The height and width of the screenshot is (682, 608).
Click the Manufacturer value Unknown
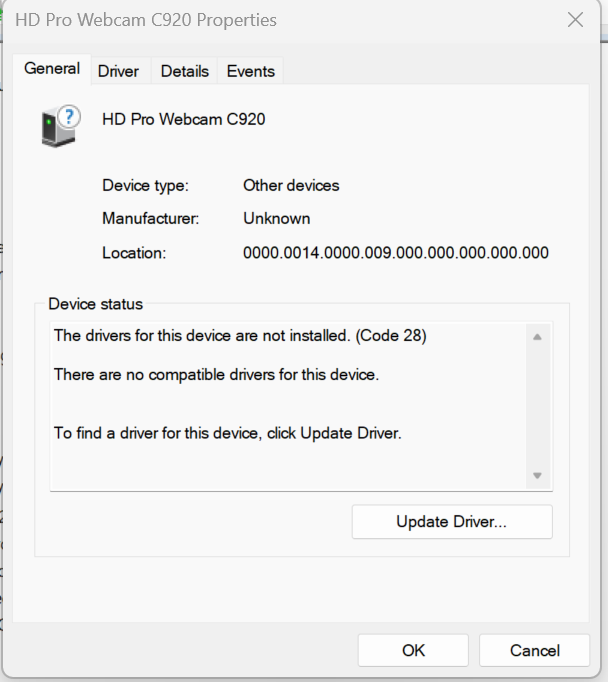277,218
